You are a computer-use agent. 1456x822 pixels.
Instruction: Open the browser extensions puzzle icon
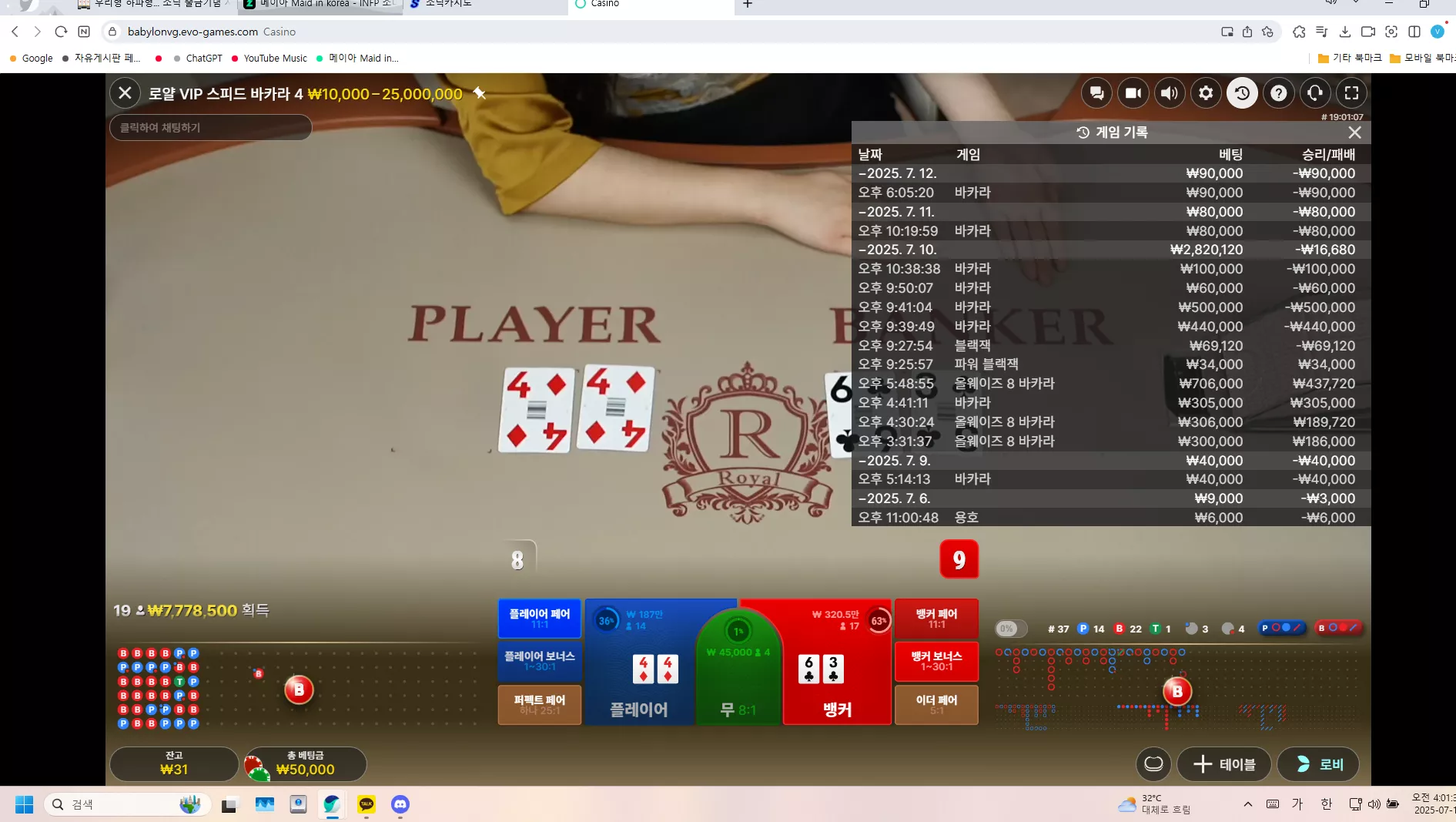[1299, 32]
